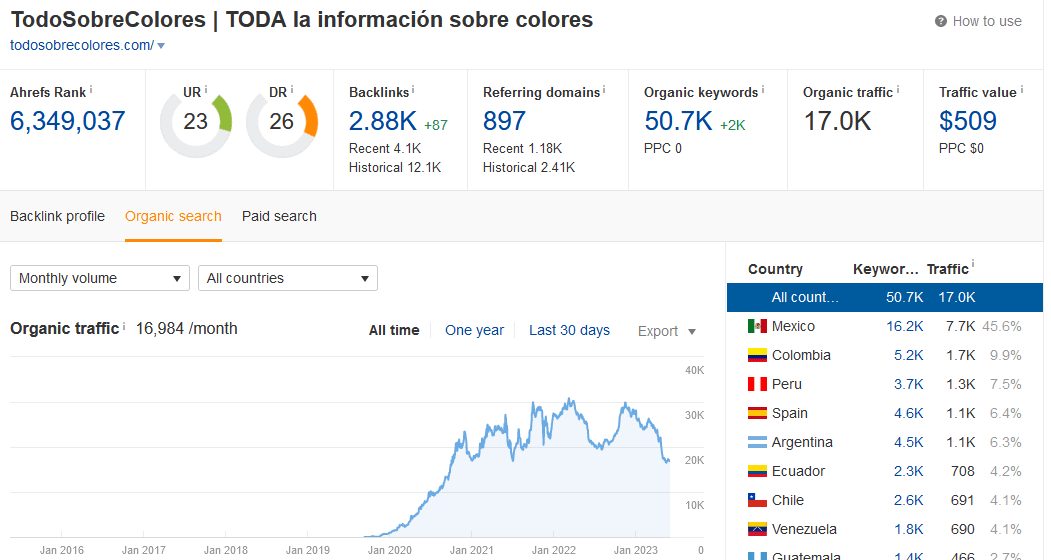Expand the todosobrecolores.com URL dropdown arrow
This screenshot has width=1051, height=560.
161,46
